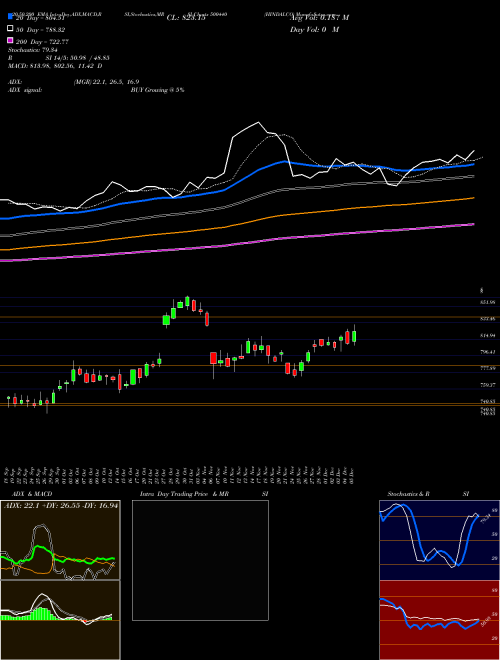Click the blue 20 Day EMA legend swatch
500x660 pixels.
coord(10,17)
